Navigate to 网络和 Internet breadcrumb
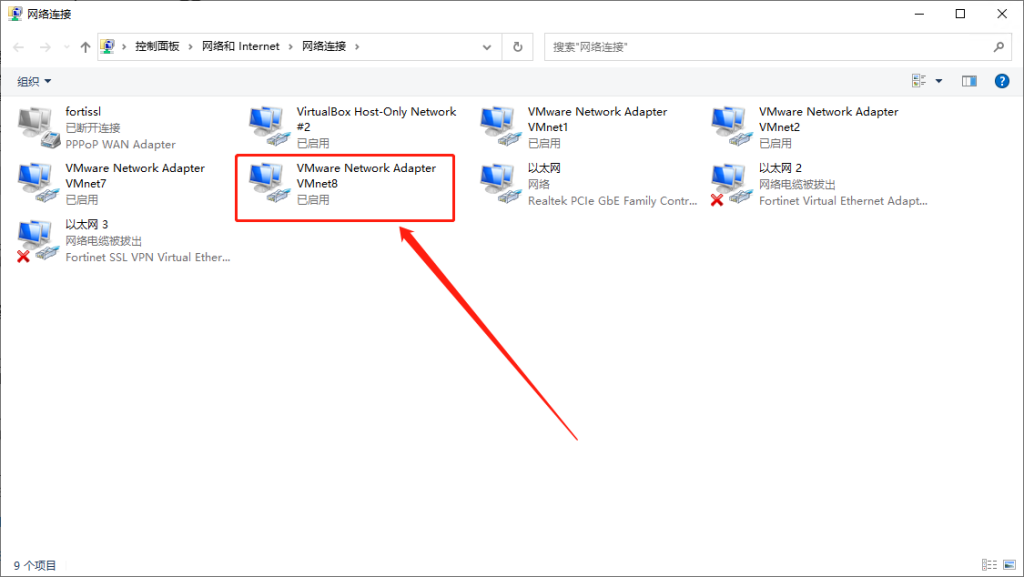 240,46
